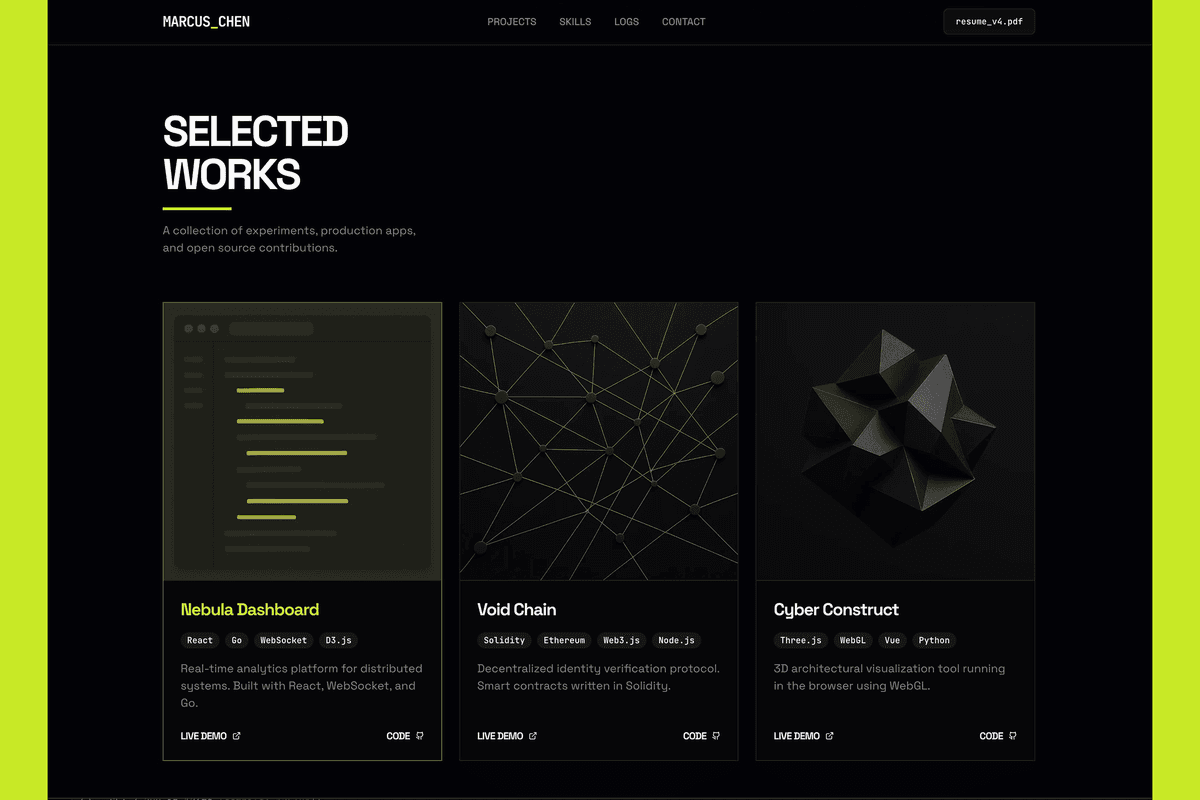This screenshot has width=1200, height=800.
Task: Click the Cyber Construct 3D polygon image
Action: point(895,441)
